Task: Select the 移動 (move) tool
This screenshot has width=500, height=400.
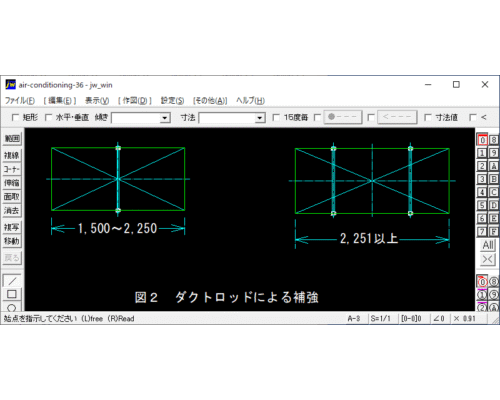Action: coord(12,241)
